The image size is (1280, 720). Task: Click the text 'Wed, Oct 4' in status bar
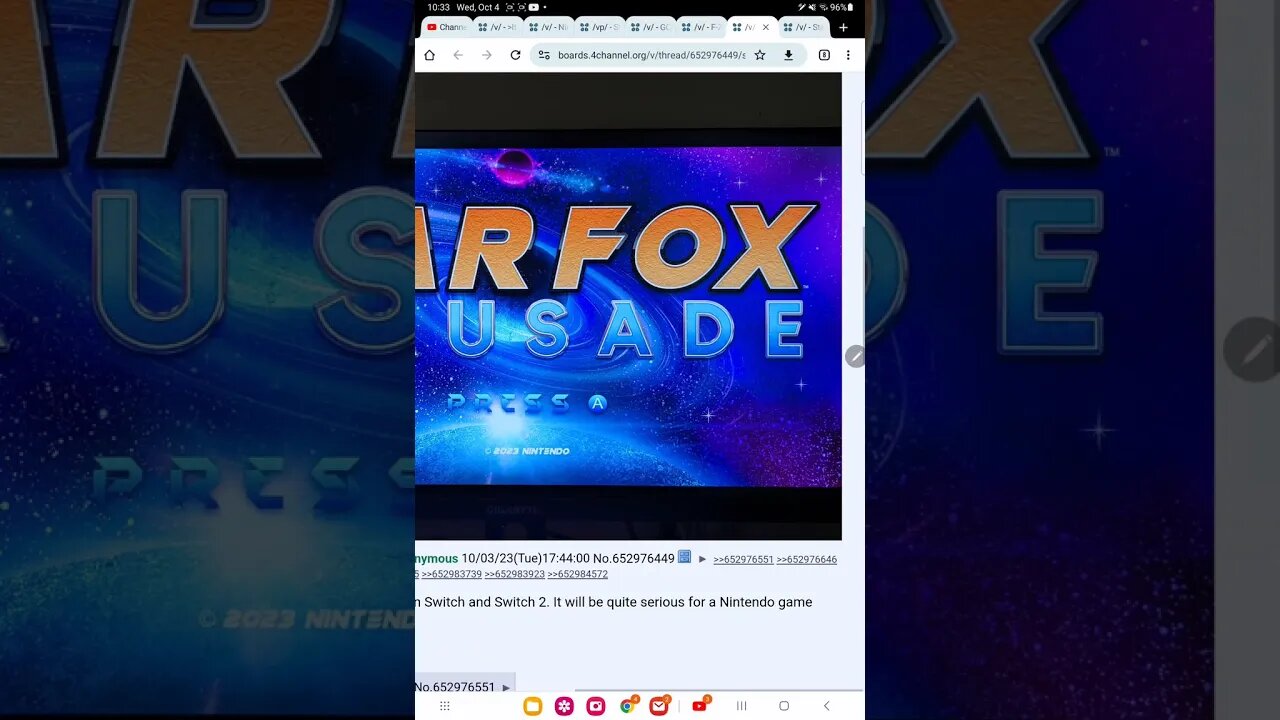(x=478, y=7)
